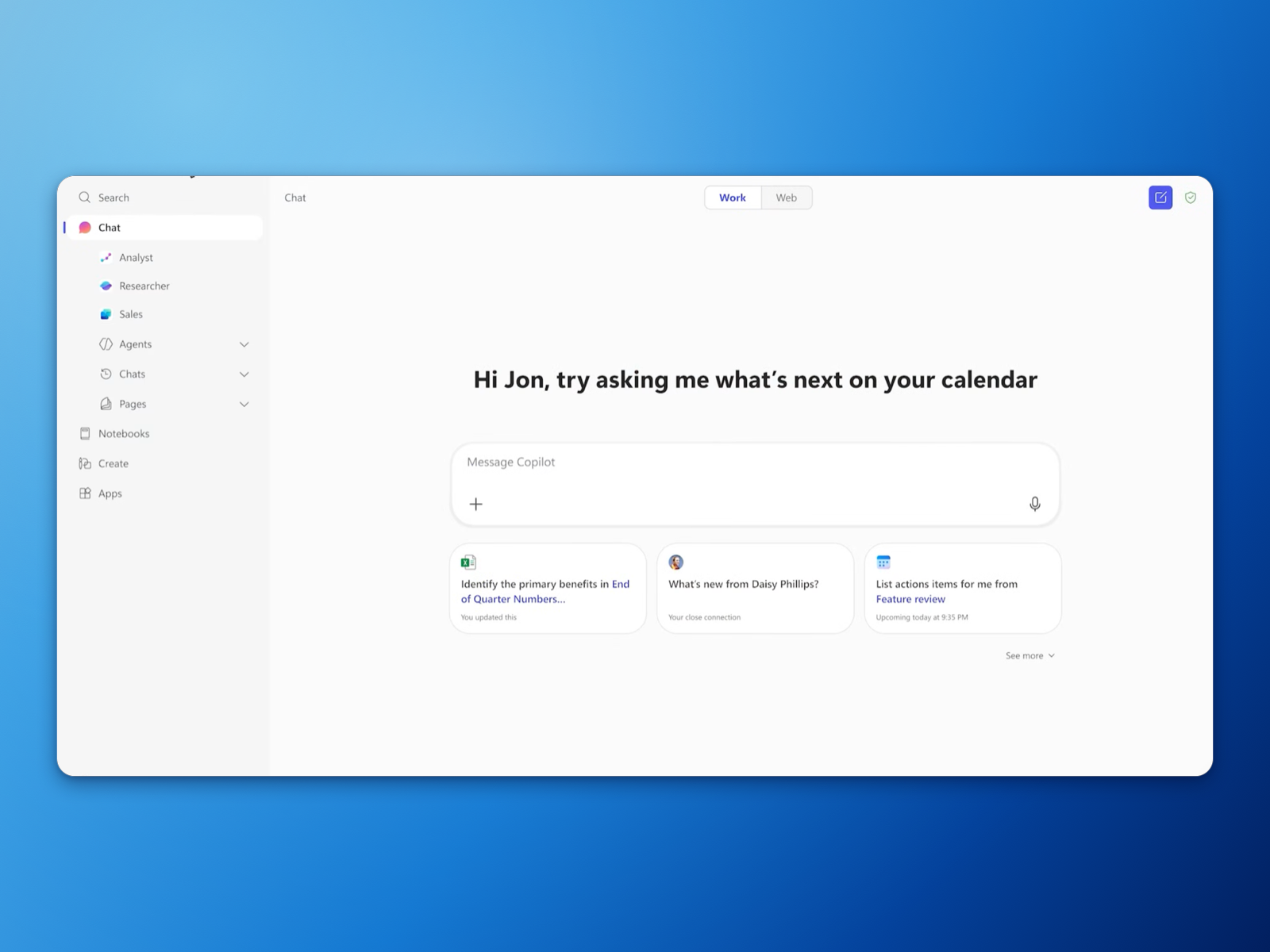Screen dimensions: 1270x952
Task: Click the green shield protection icon
Action: click(1191, 198)
